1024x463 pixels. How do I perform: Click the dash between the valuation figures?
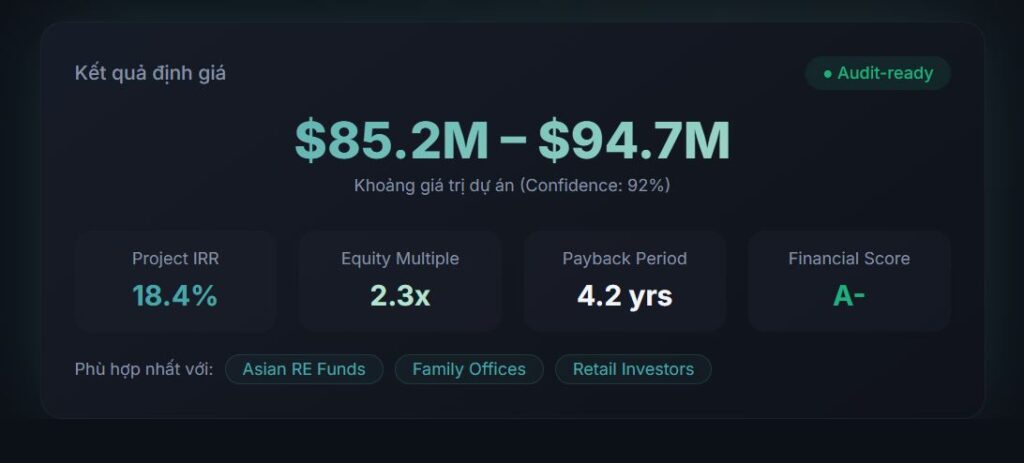click(x=513, y=143)
